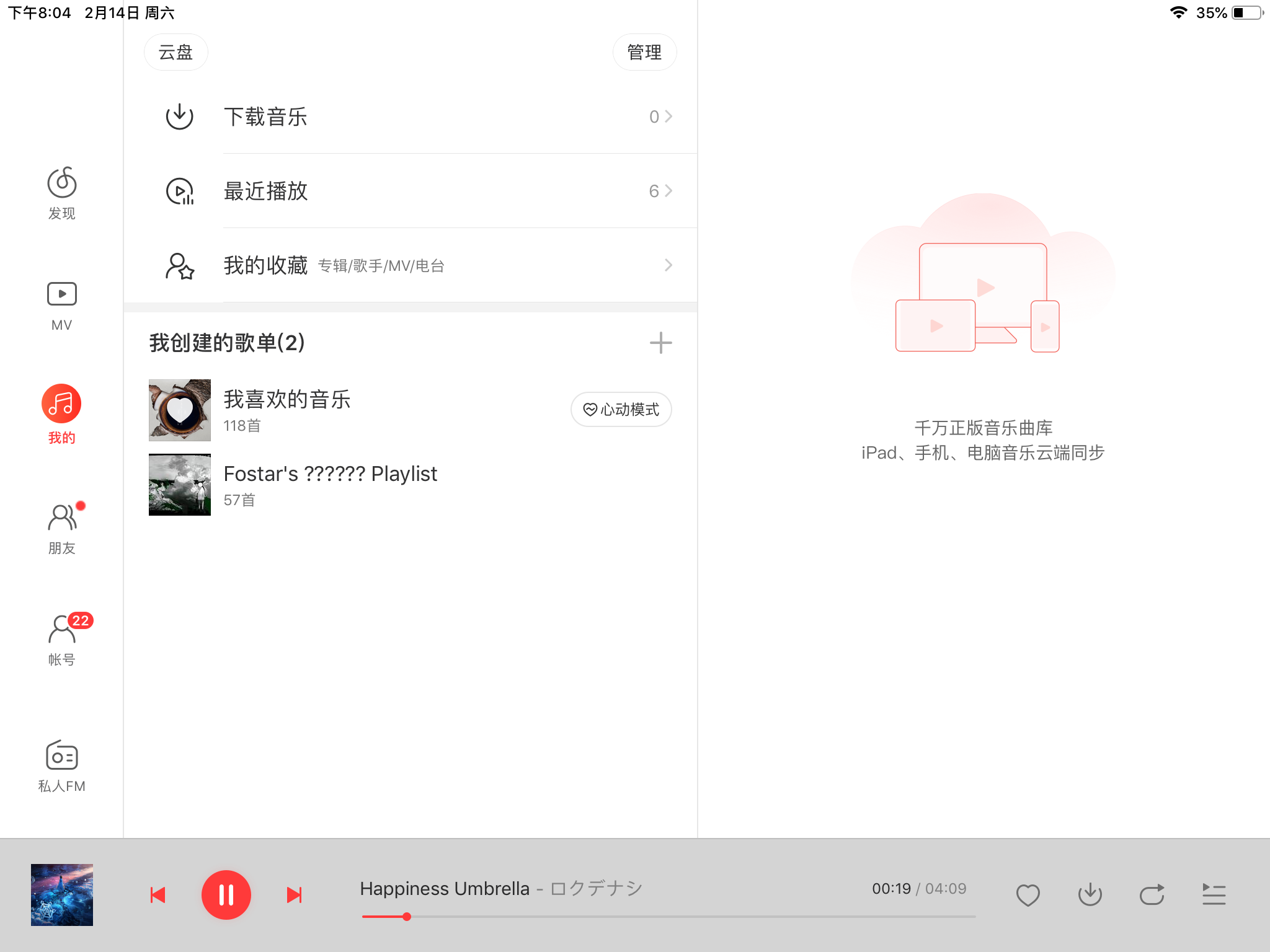This screenshot has height=952, width=1270.
Task: Like the song with heart icon
Action: click(x=1028, y=894)
